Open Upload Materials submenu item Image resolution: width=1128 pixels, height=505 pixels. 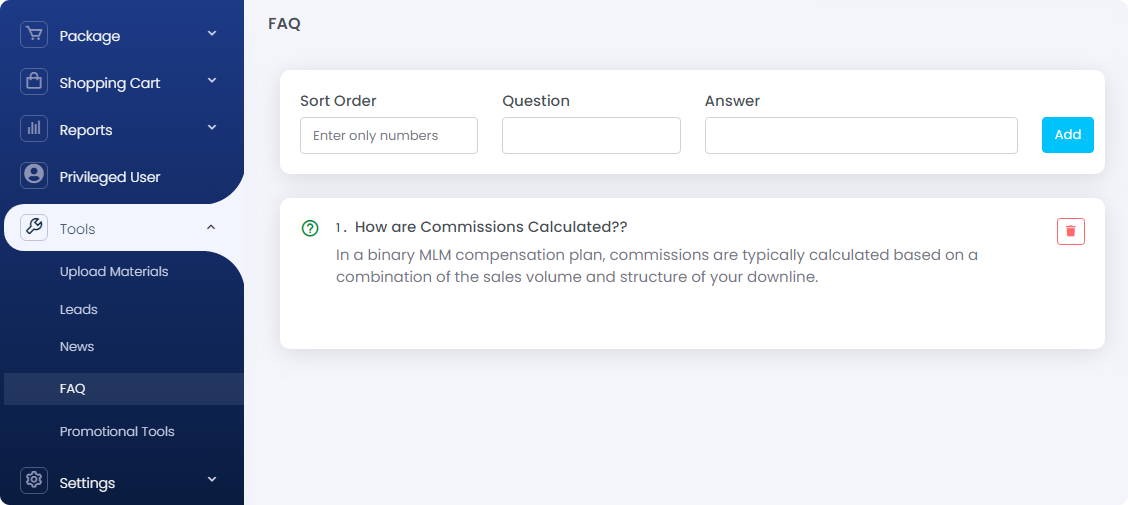[x=114, y=272]
